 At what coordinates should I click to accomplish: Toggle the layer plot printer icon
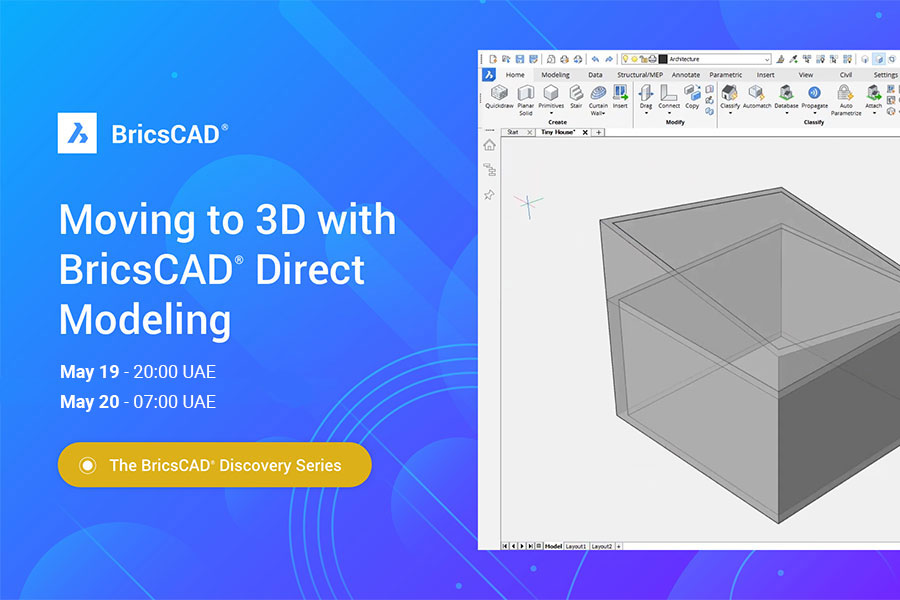(x=653, y=59)
